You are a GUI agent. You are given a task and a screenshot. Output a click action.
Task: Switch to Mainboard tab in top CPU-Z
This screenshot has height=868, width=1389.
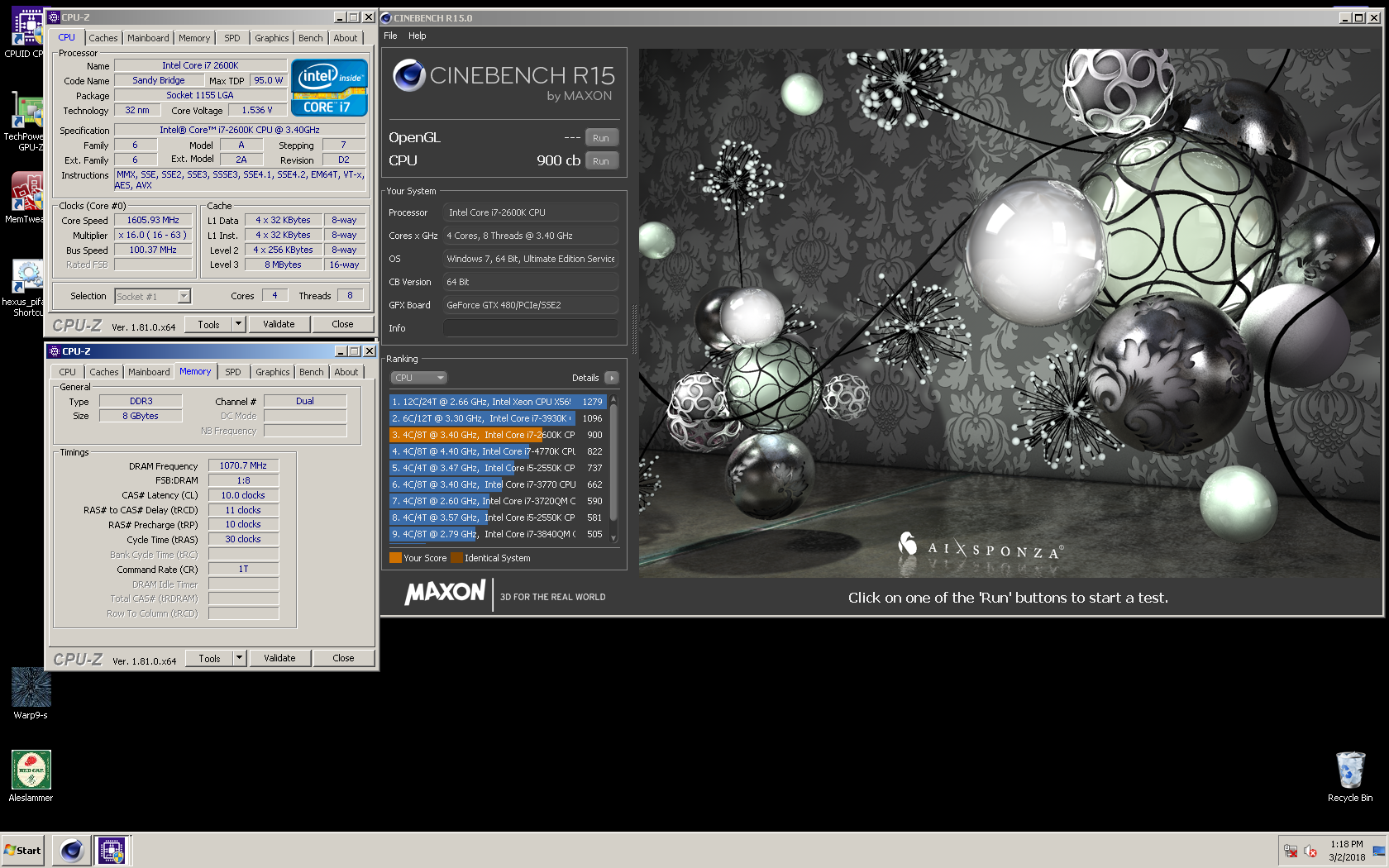[x=148, y=38]
